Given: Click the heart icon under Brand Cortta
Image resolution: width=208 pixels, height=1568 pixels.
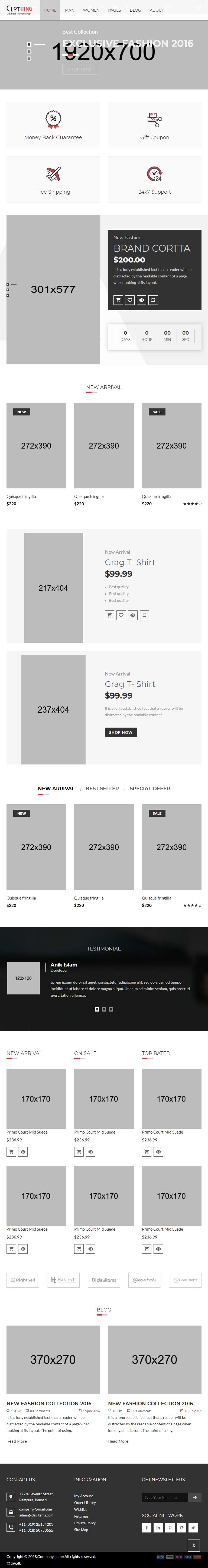Looking at the screenshot, I should tap(129, 300).
